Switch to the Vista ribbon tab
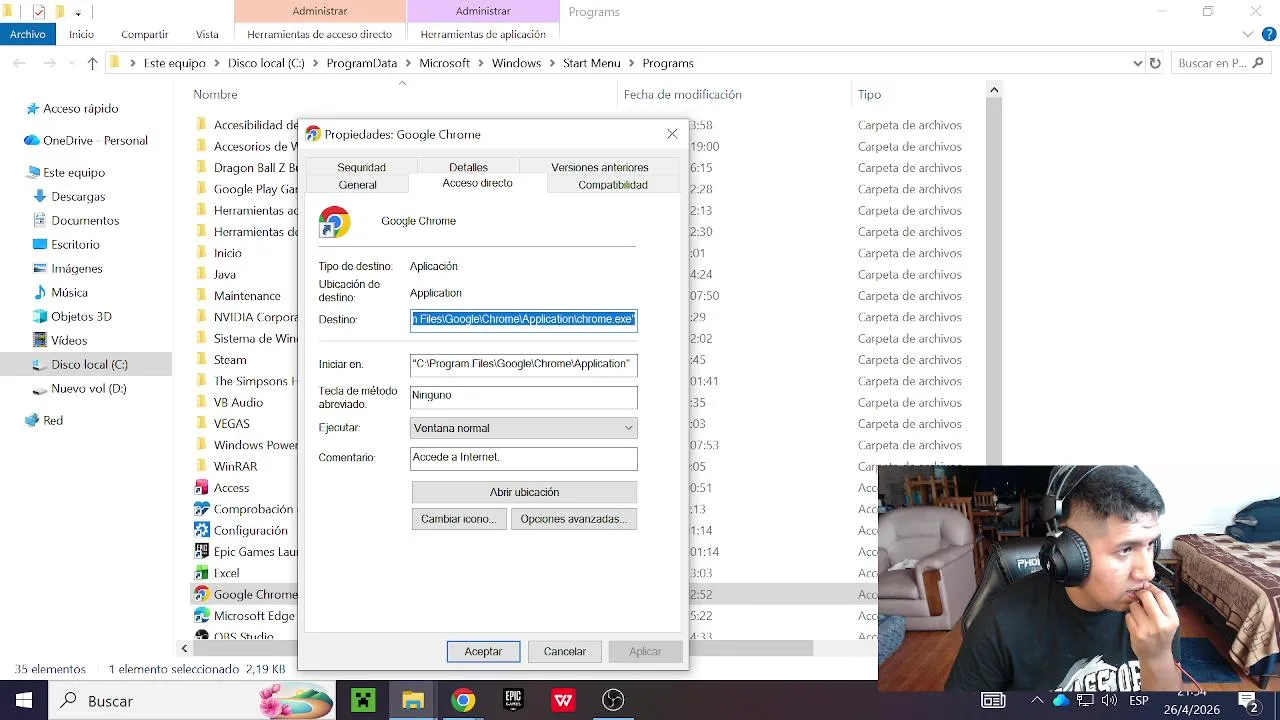This screenshot has width=1280, height=720. pyautogui.click(x=207, y=34)
